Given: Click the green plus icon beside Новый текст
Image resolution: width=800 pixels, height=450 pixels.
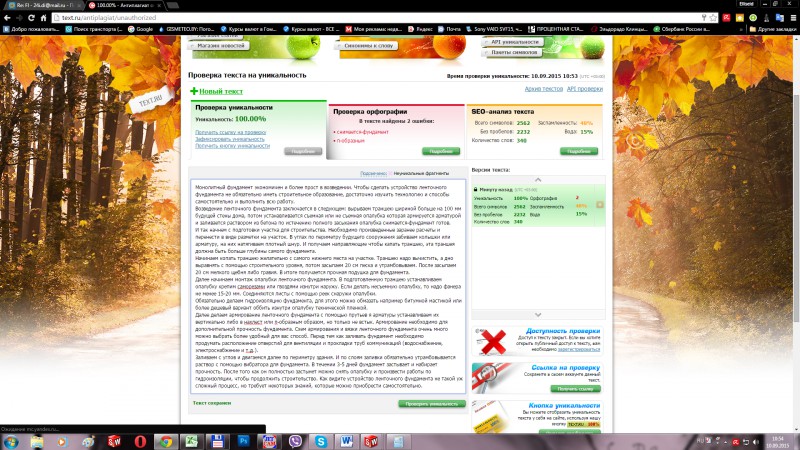Looking at the screenshot, I should (194, 91).
